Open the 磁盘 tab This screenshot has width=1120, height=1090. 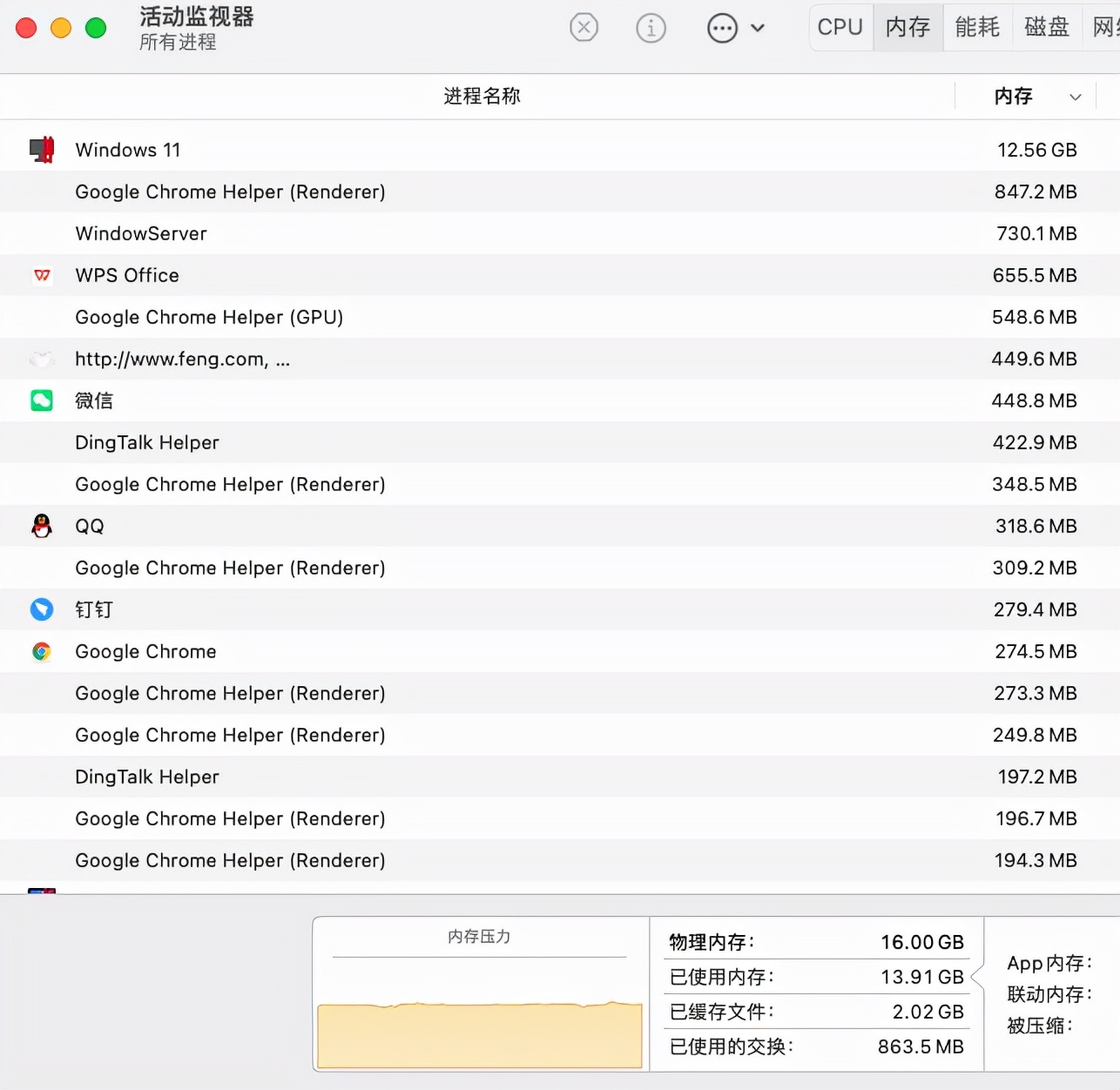[1046, 27]
